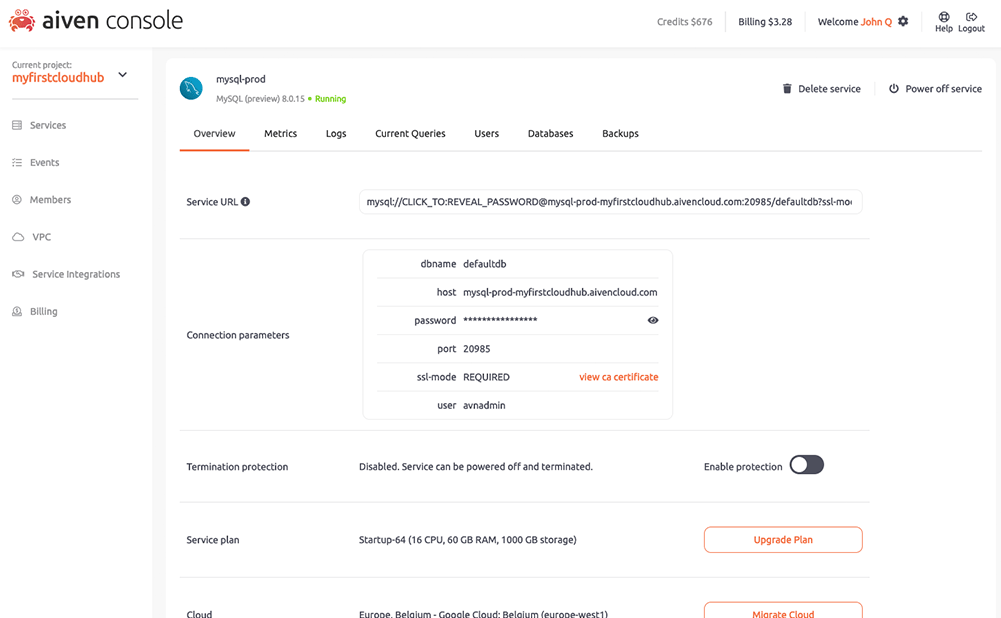The image size is (1001, 618).
Task: Open Services in the sidebar
Action: pos(48,125)
